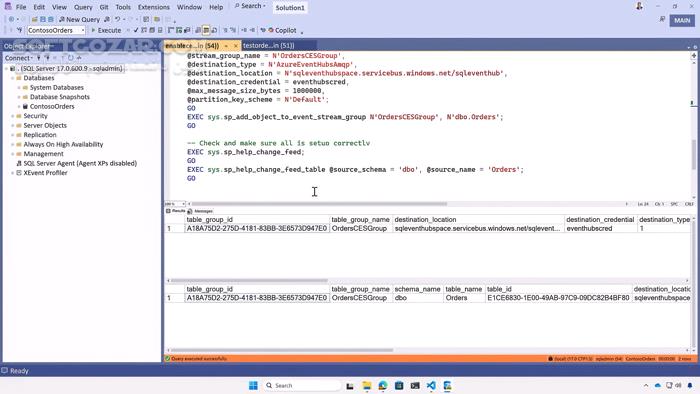Expand the Security folder node

(12, 116)
